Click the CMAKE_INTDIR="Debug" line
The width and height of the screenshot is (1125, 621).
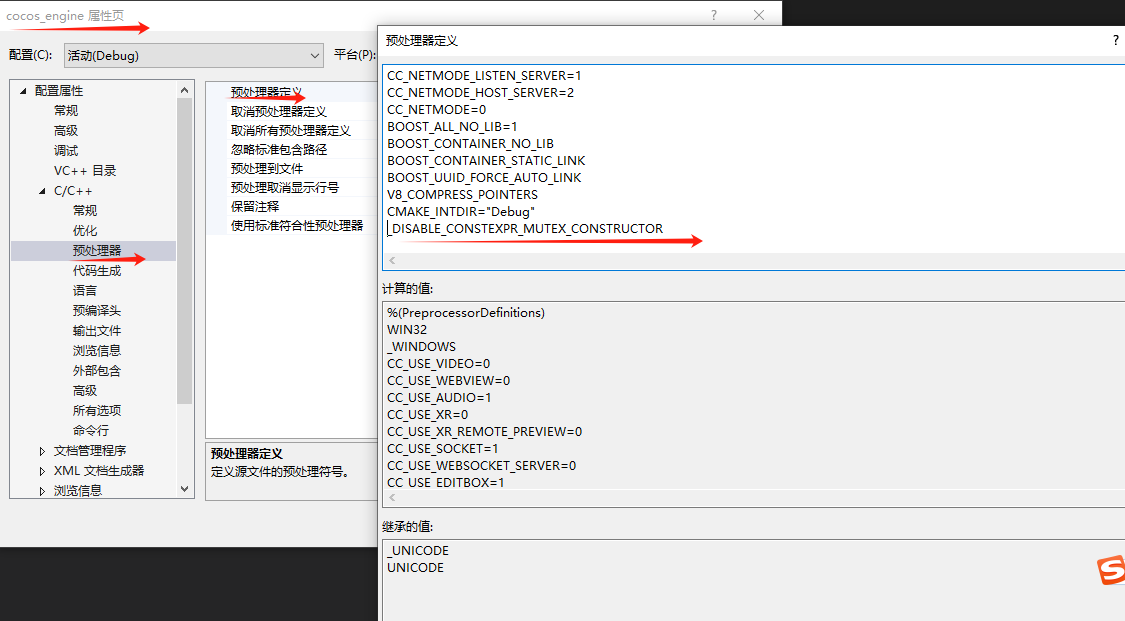(461, 212)
